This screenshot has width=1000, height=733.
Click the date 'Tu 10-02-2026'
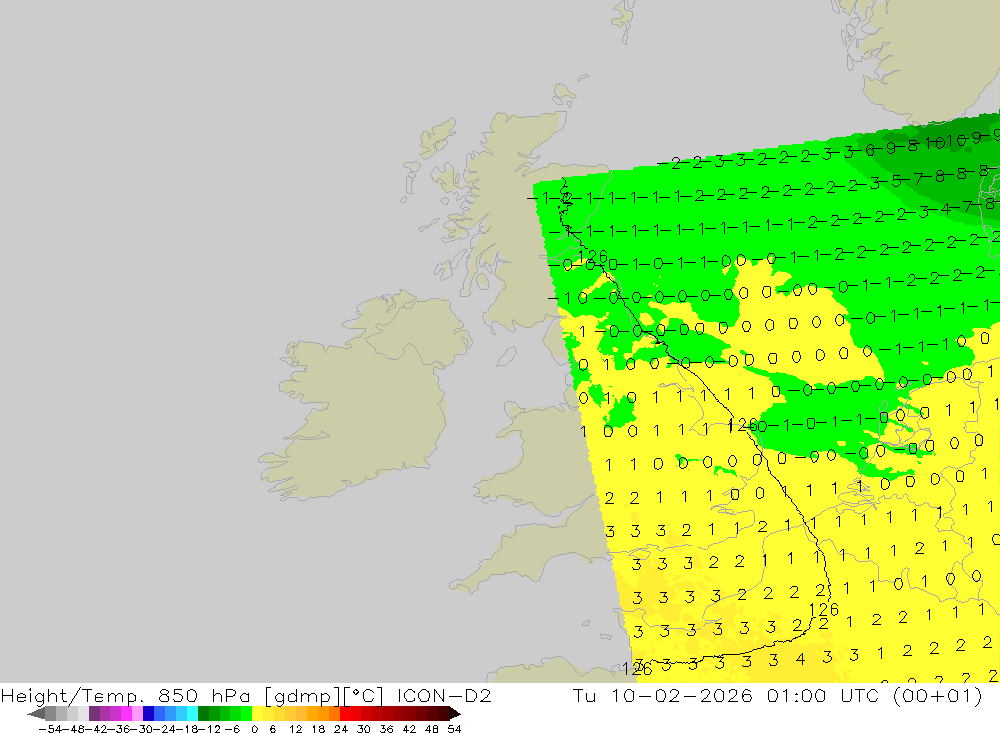point(663,695)
